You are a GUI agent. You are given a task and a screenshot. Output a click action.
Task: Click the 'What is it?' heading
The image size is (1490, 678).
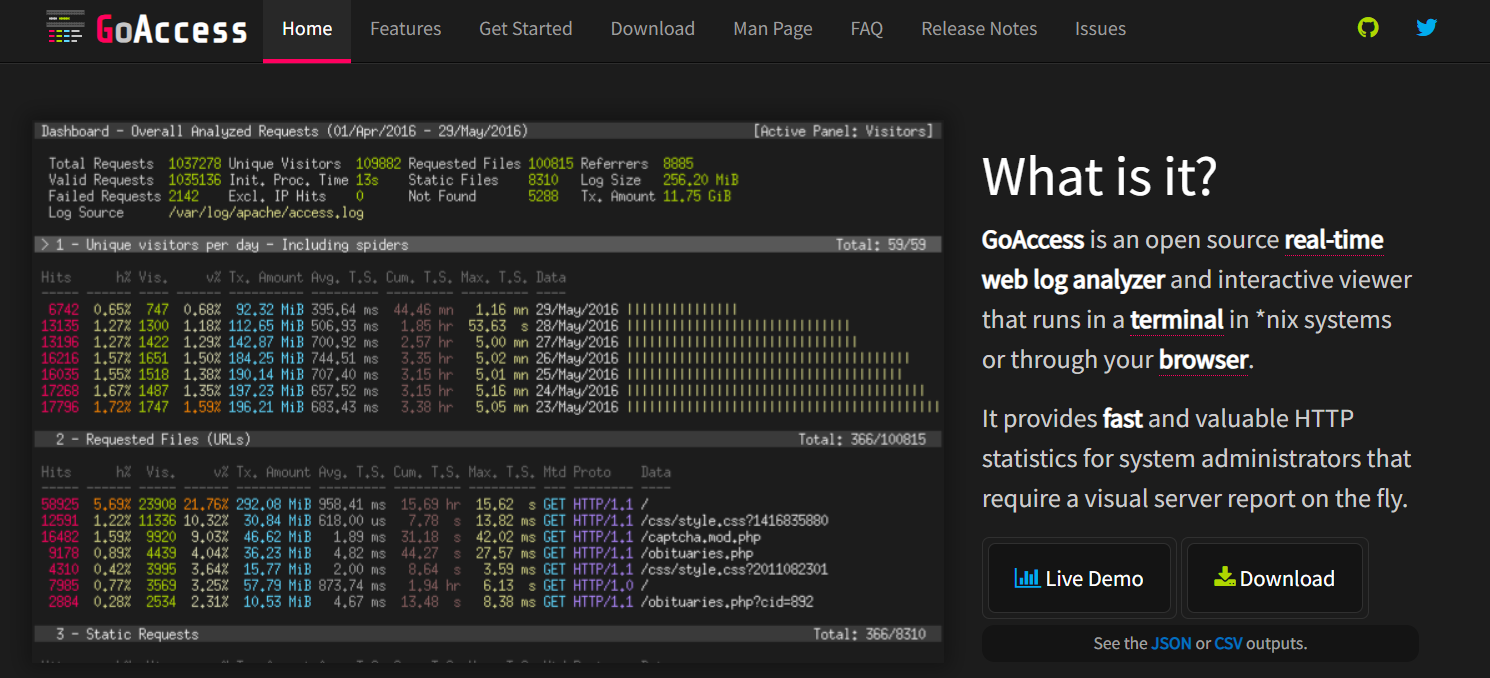1099,175
